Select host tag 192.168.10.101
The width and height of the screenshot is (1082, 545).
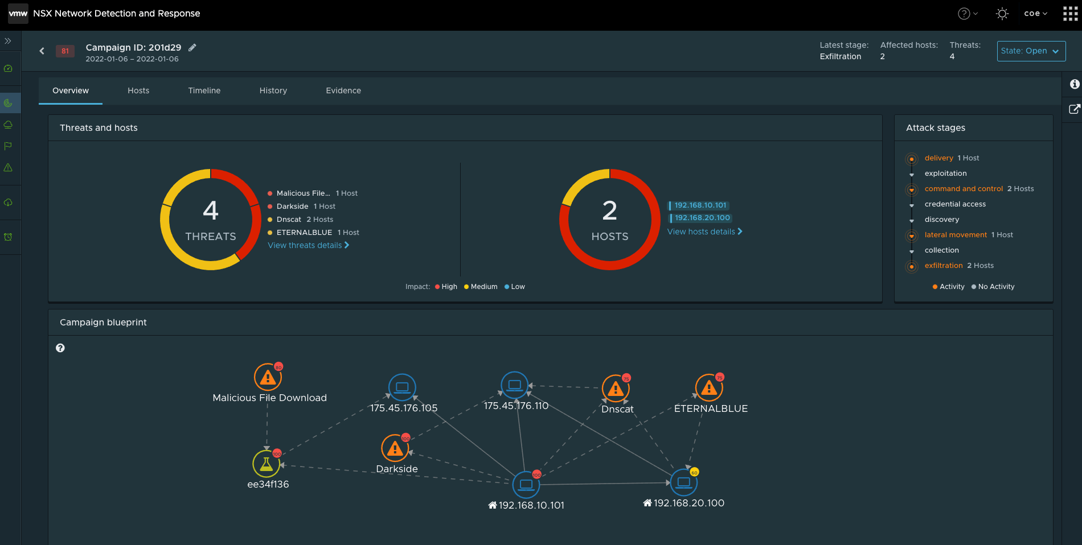click(698, 206)
